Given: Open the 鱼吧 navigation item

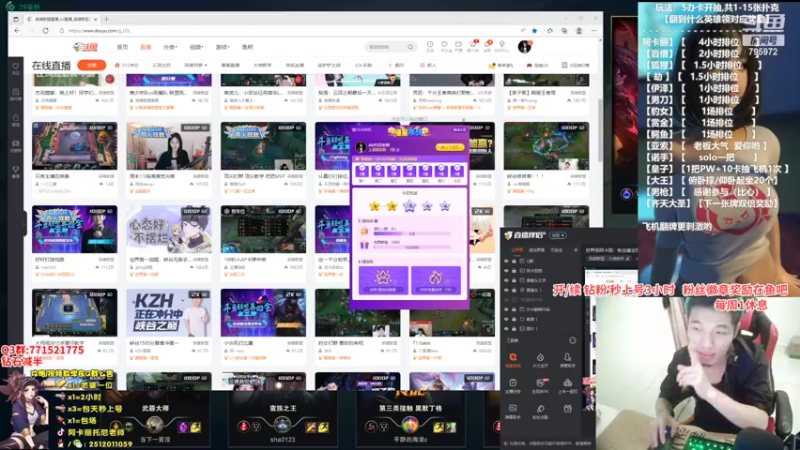Looking at the screenshot, I should [x=247, y=47].
